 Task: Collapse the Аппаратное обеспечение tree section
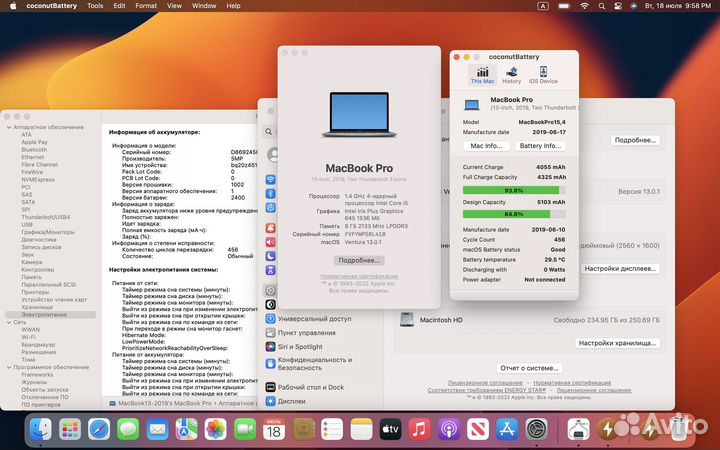(9, 127)
